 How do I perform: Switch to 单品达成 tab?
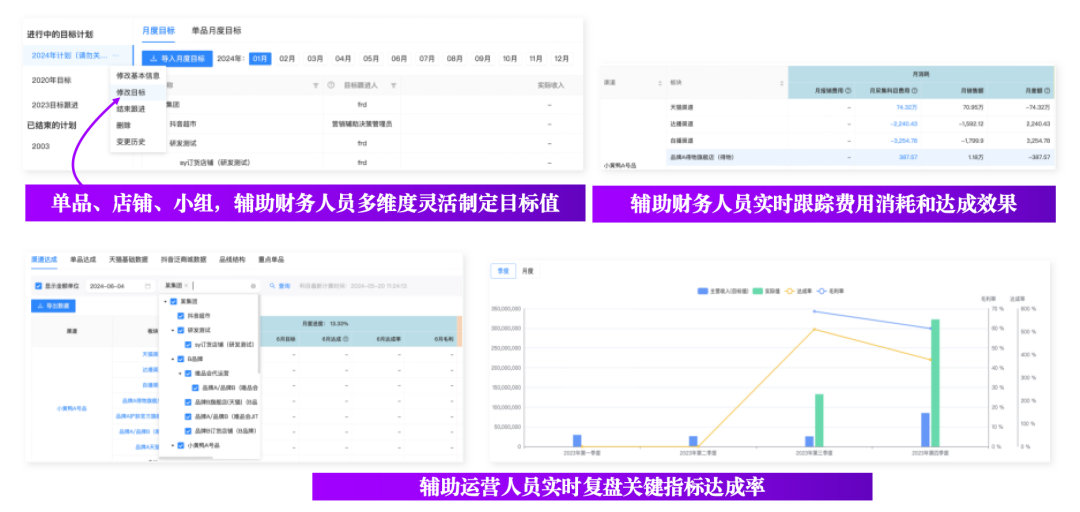point(83,260)
